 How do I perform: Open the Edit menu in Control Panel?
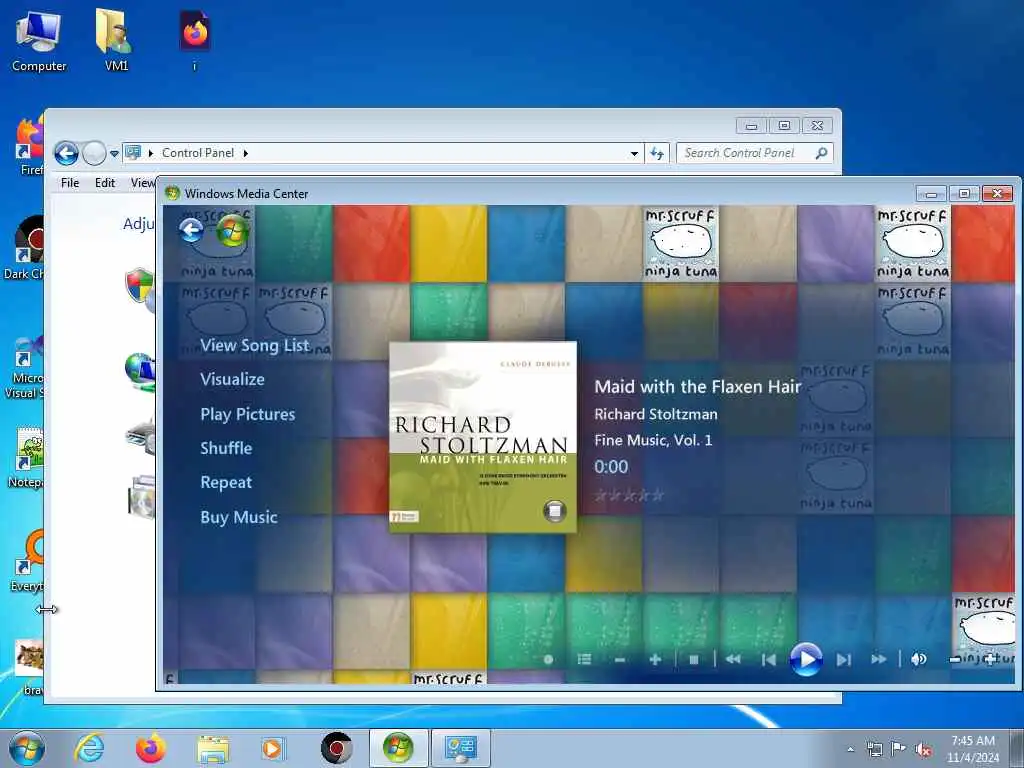click(x=104, y=183)
